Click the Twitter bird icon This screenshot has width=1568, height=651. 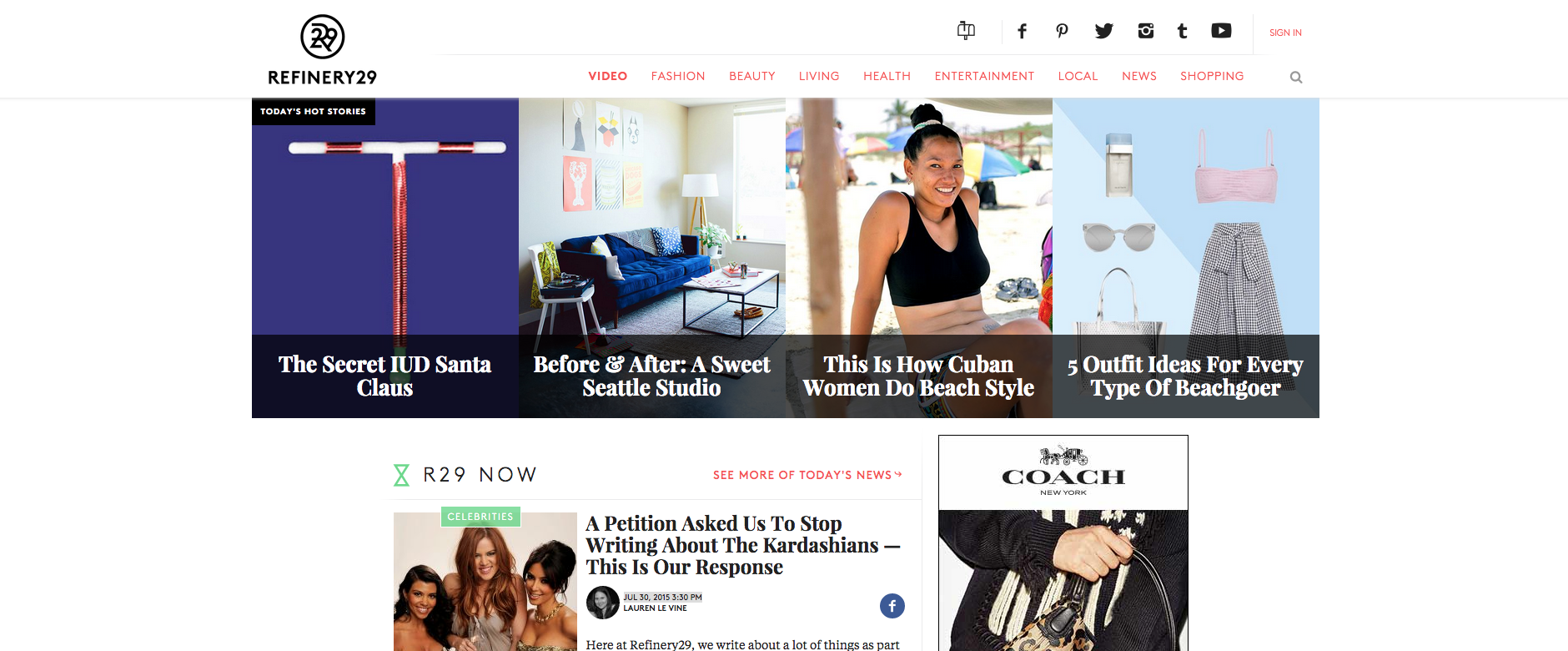tap(1103, 32)
